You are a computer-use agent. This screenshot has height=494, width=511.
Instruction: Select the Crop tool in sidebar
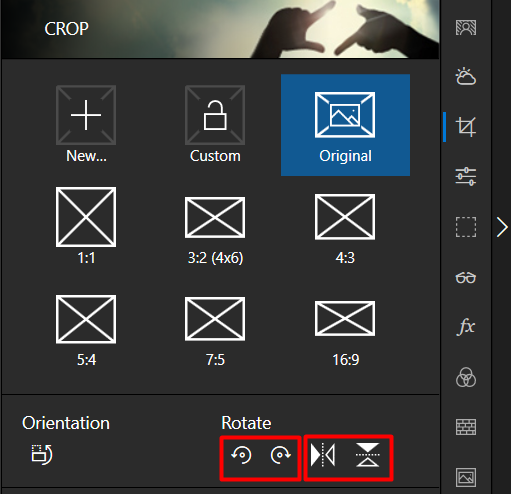[466, 127]
